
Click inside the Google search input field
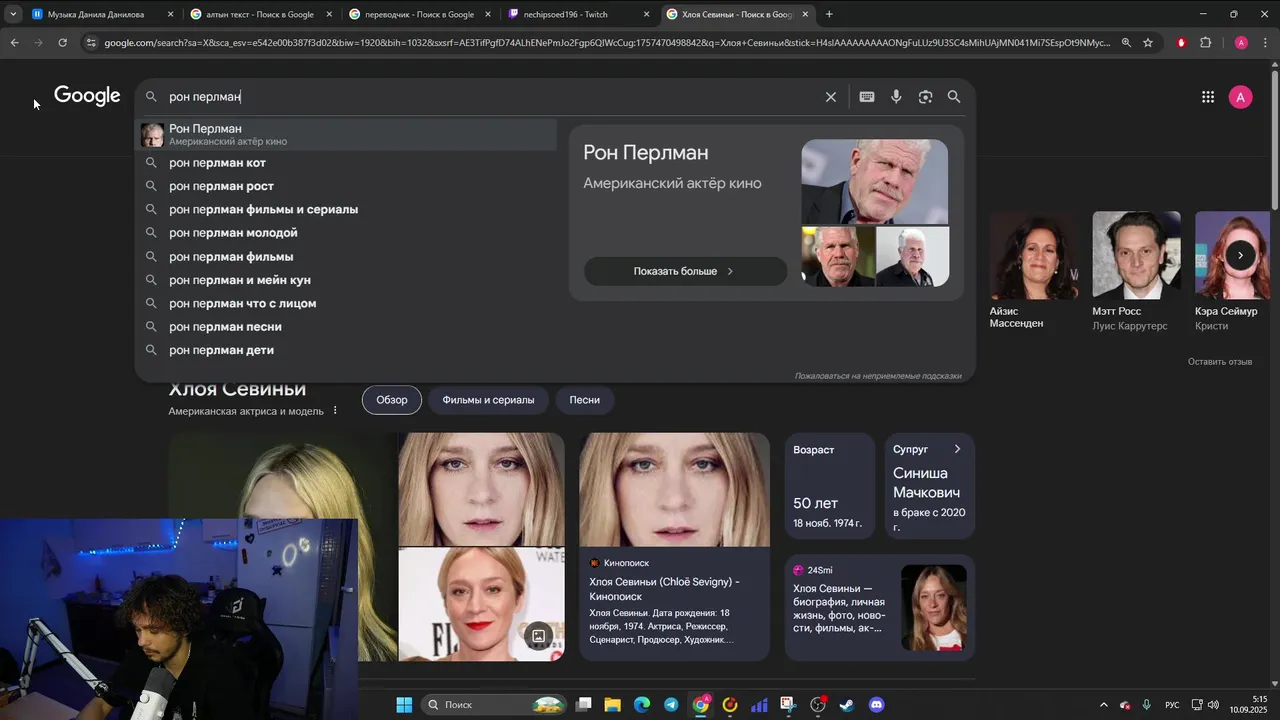(490, 97)
